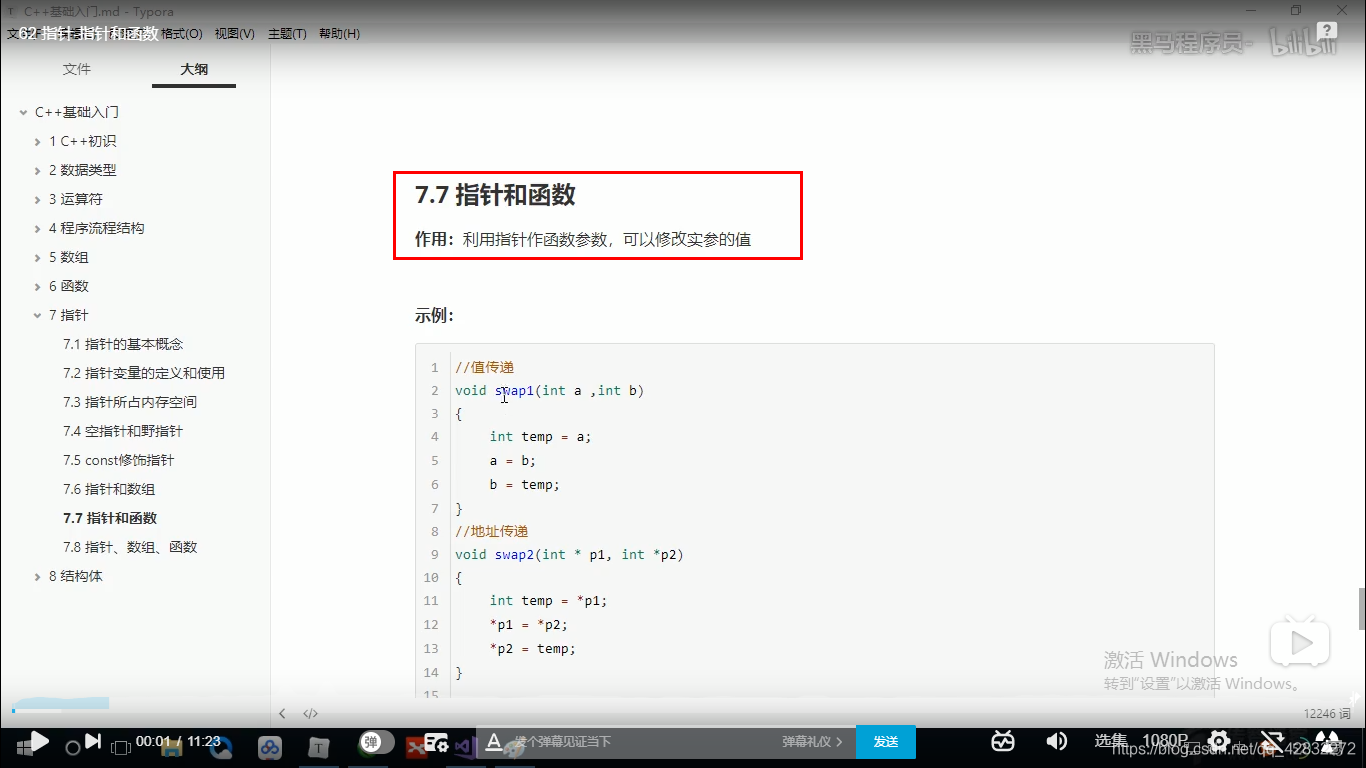This screenshot has height=768, width=1366.
Task: Click the '示例:' label text
Action: click(x=435, y=316)
